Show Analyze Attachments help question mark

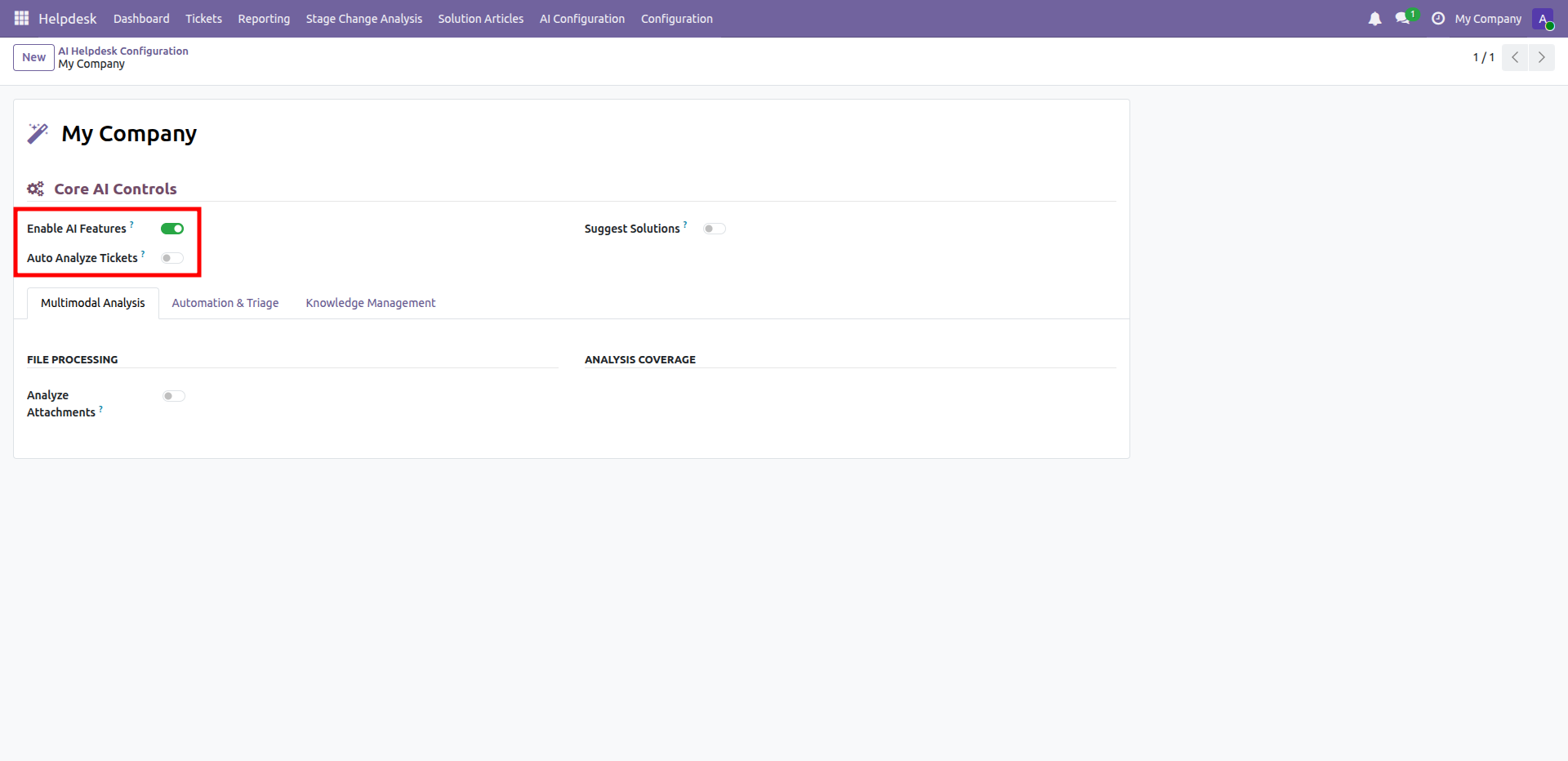click(x=100, y=407)
